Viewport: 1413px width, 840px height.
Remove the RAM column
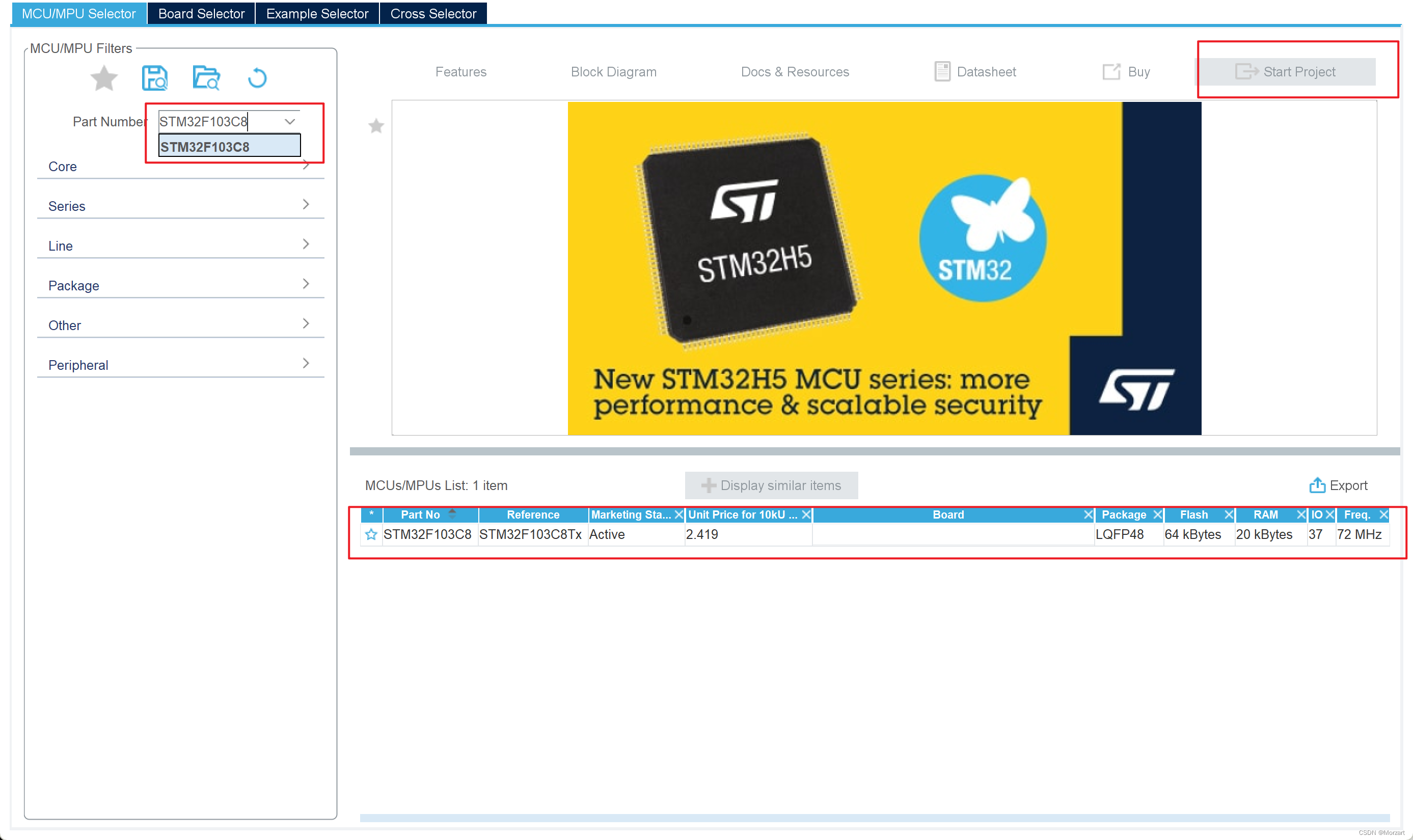click(x=1301, y=514)
